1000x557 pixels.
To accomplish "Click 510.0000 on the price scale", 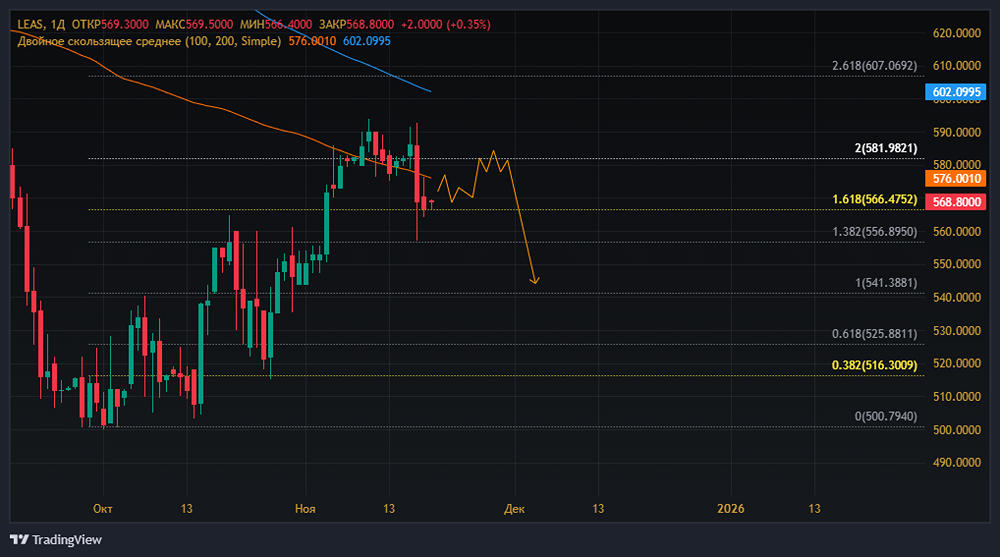I will [x=956, y=397].
